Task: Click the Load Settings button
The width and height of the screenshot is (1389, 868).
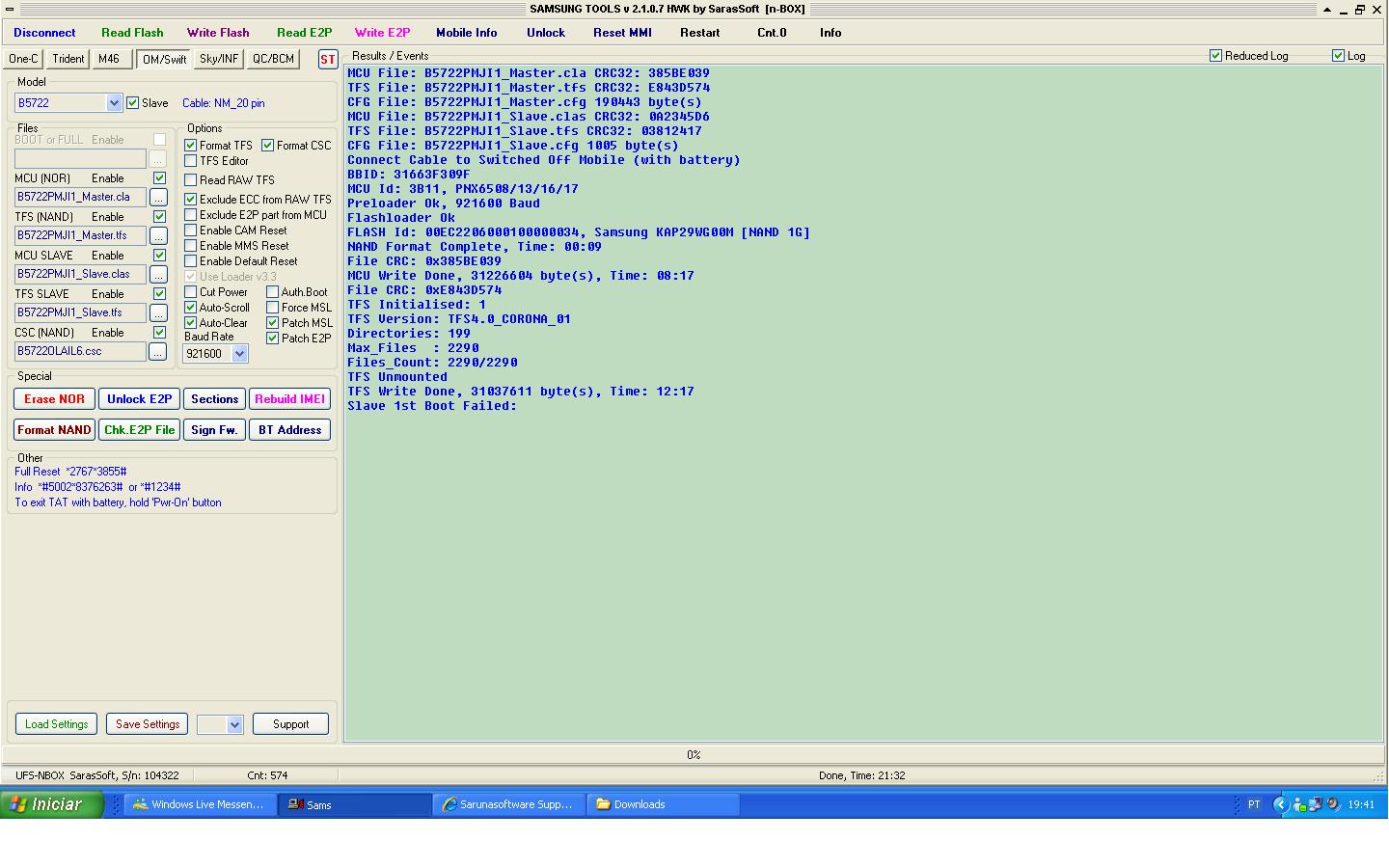Action: [x=56, y=724]
